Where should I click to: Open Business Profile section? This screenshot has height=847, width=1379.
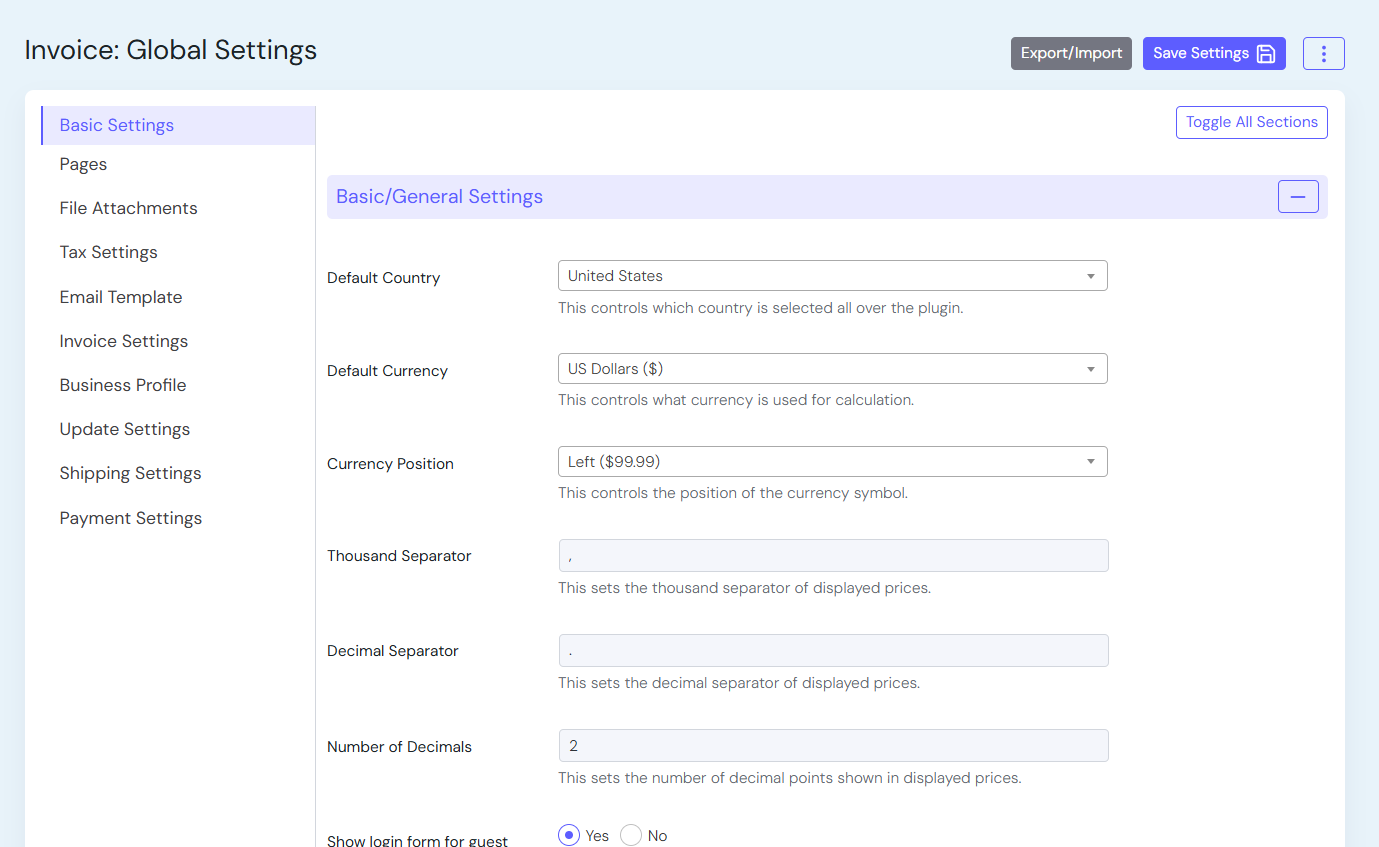tap(122, 385)
